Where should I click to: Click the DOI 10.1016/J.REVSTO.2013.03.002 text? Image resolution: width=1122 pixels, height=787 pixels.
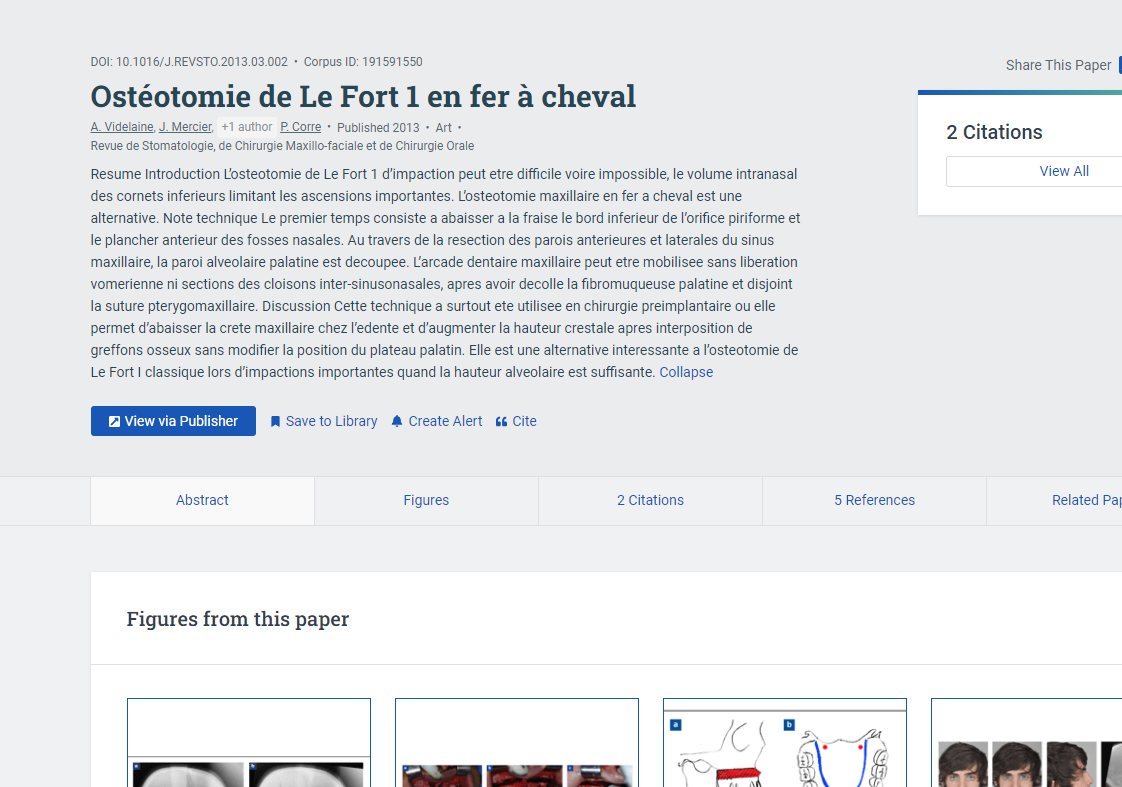(189, 62)
